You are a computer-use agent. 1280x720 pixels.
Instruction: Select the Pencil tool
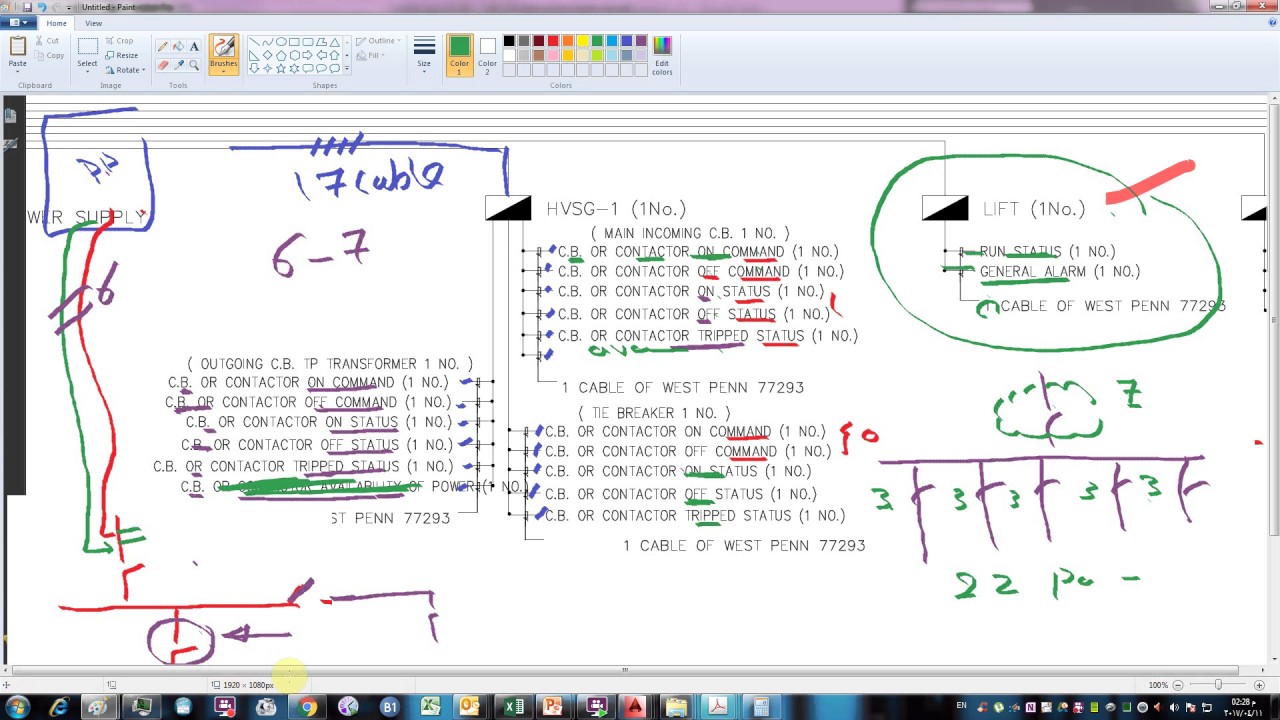point(162,46)
